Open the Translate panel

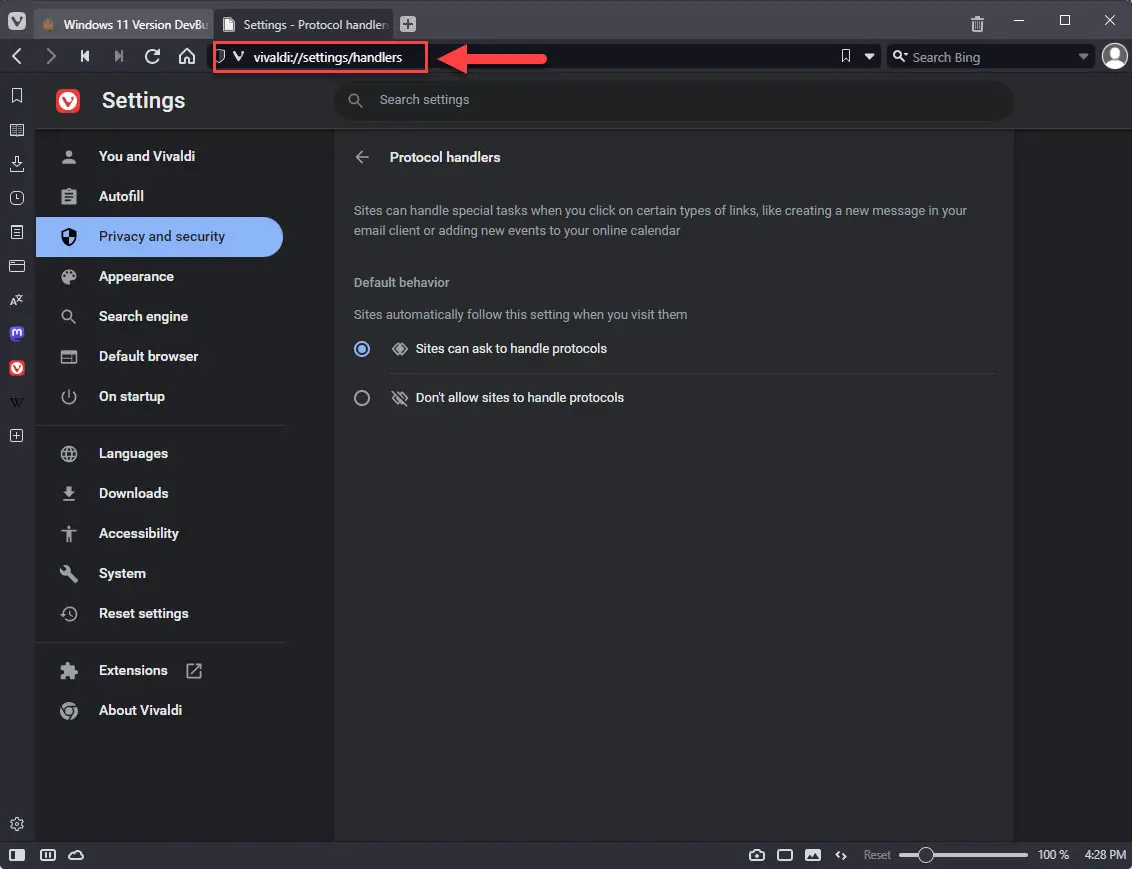point(17,300)
